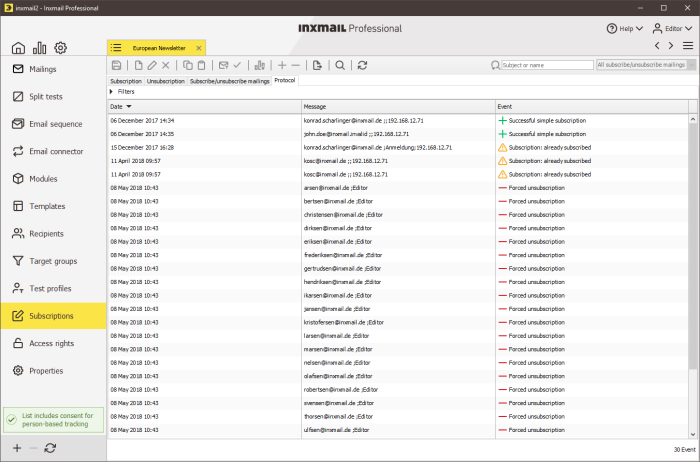Click the Message column header
Viewport: 700px width, 462px height.
398,107
